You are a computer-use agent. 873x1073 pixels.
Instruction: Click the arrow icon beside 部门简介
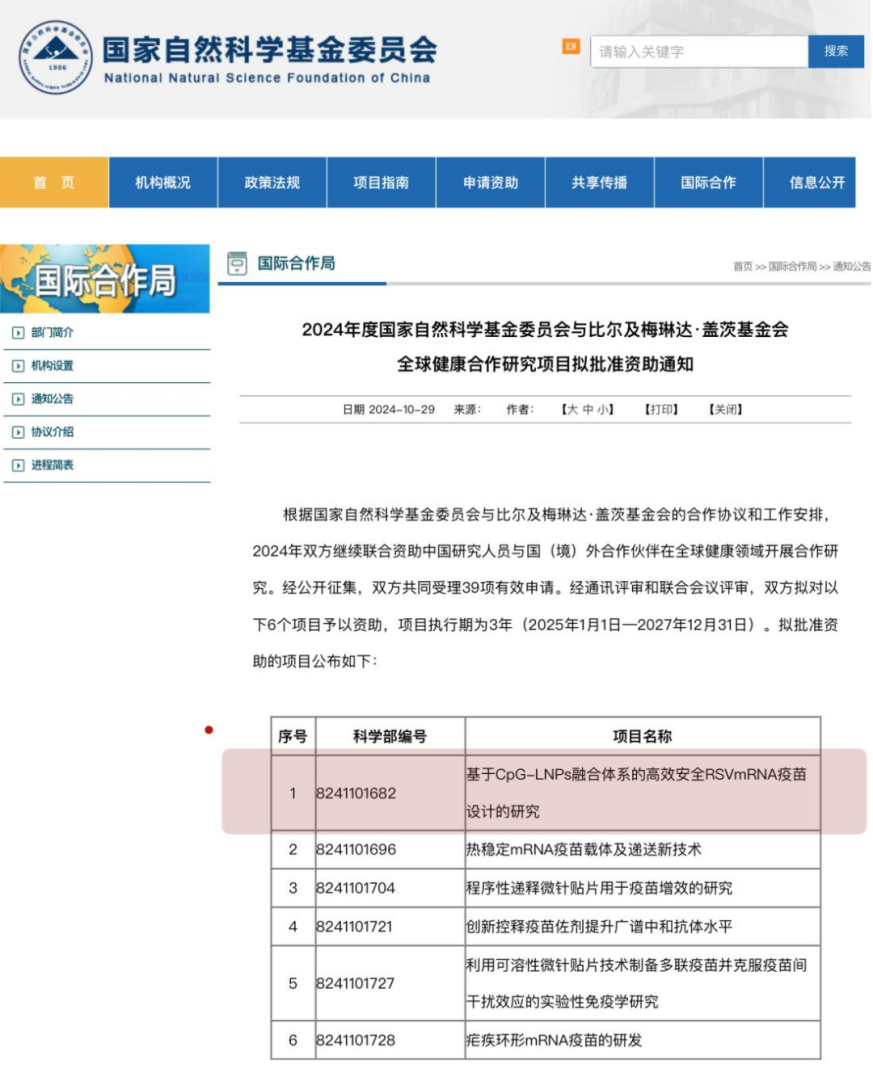click(18, 333)
